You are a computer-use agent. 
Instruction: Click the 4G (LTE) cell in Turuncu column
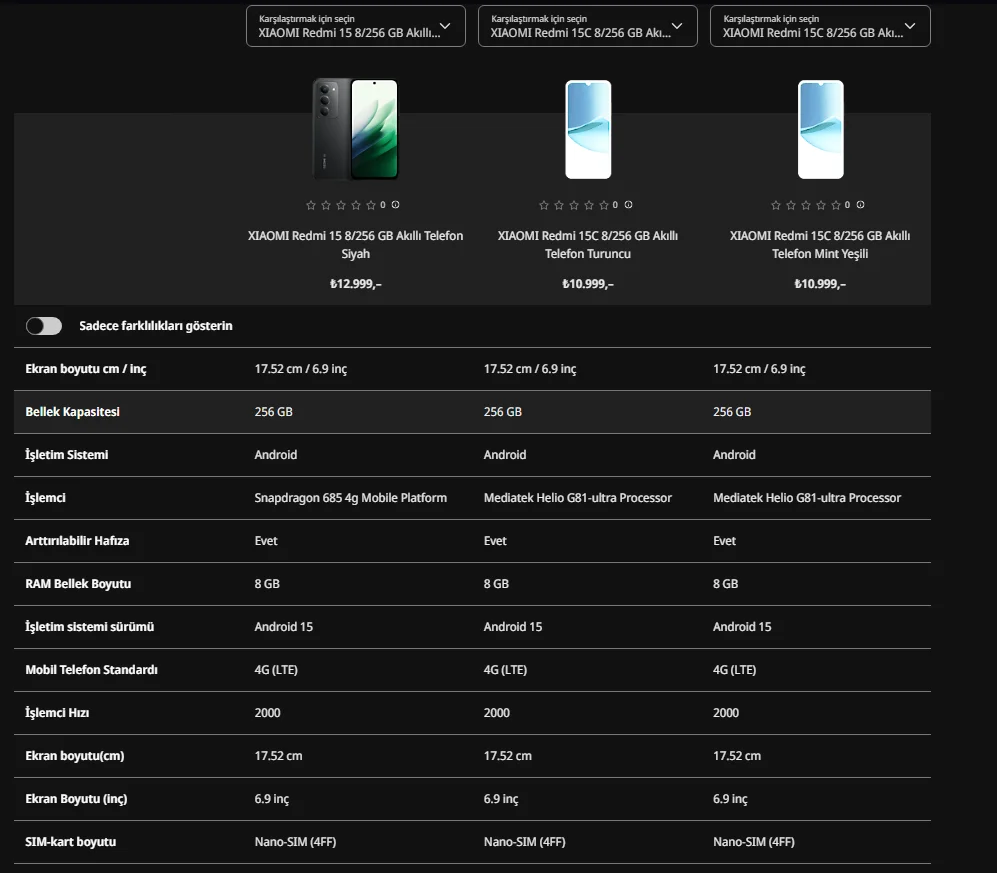[x=505, y=670]
